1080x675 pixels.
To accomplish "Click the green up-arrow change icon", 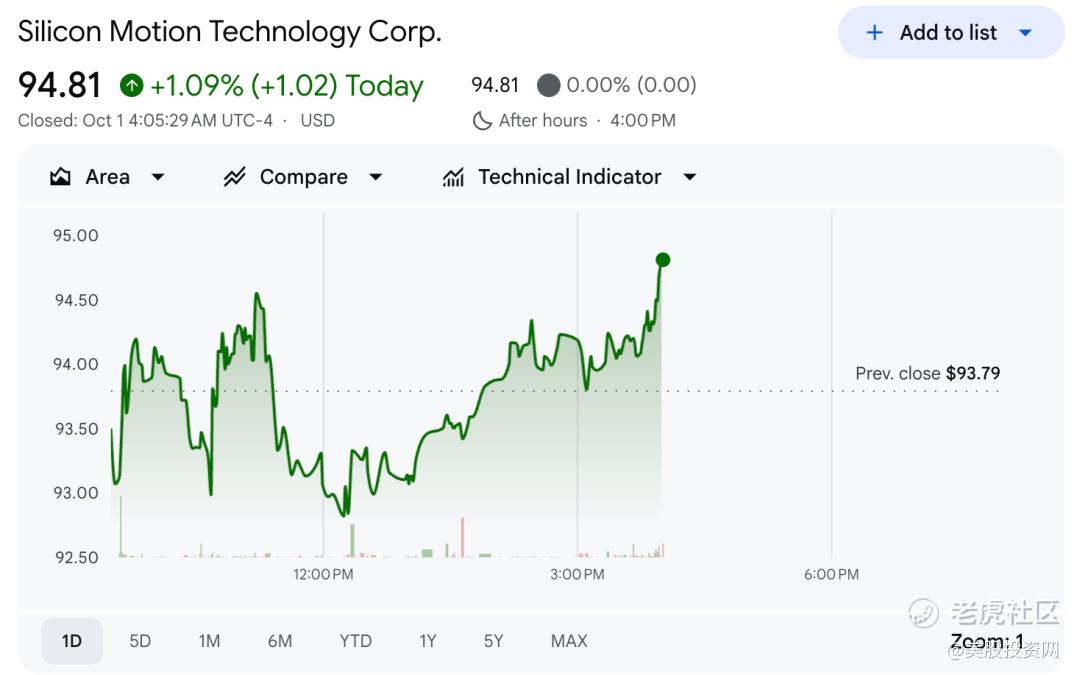I will [x=131, y=86].
